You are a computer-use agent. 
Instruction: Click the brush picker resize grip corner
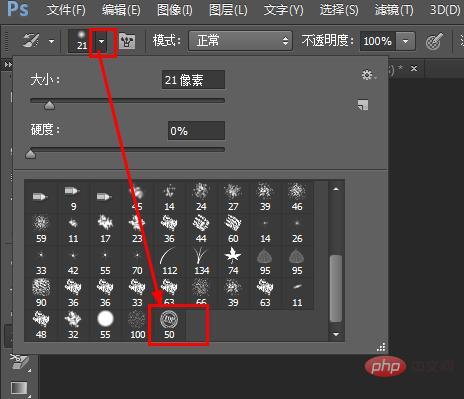coord(381,347)
